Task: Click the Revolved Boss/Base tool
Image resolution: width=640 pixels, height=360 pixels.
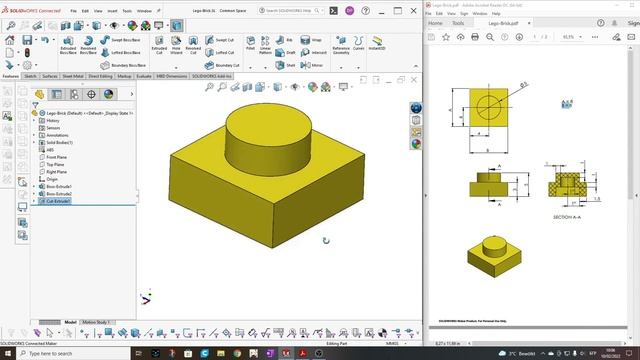Action: tap(88, 44)
